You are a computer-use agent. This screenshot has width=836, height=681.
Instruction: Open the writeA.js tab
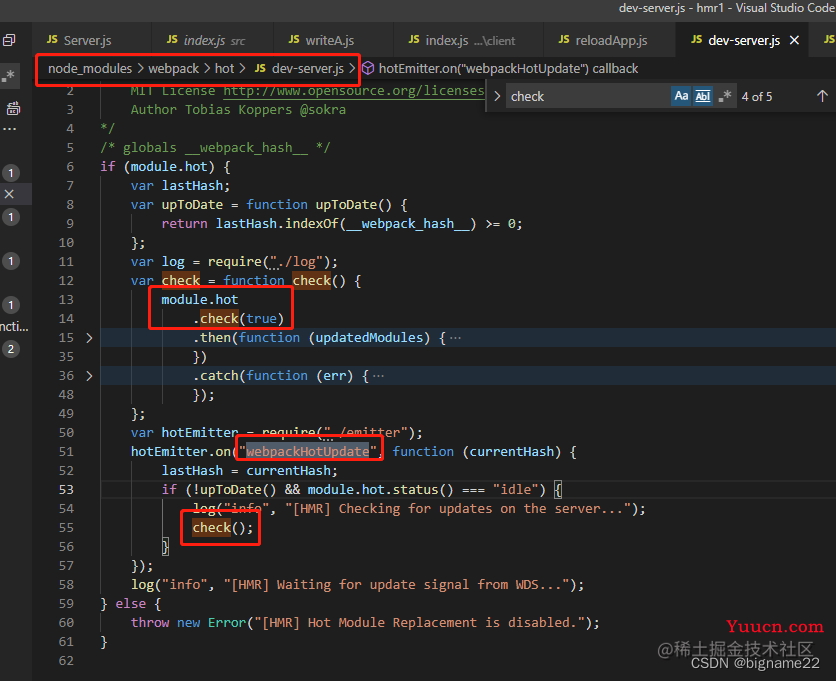point(321,41)
